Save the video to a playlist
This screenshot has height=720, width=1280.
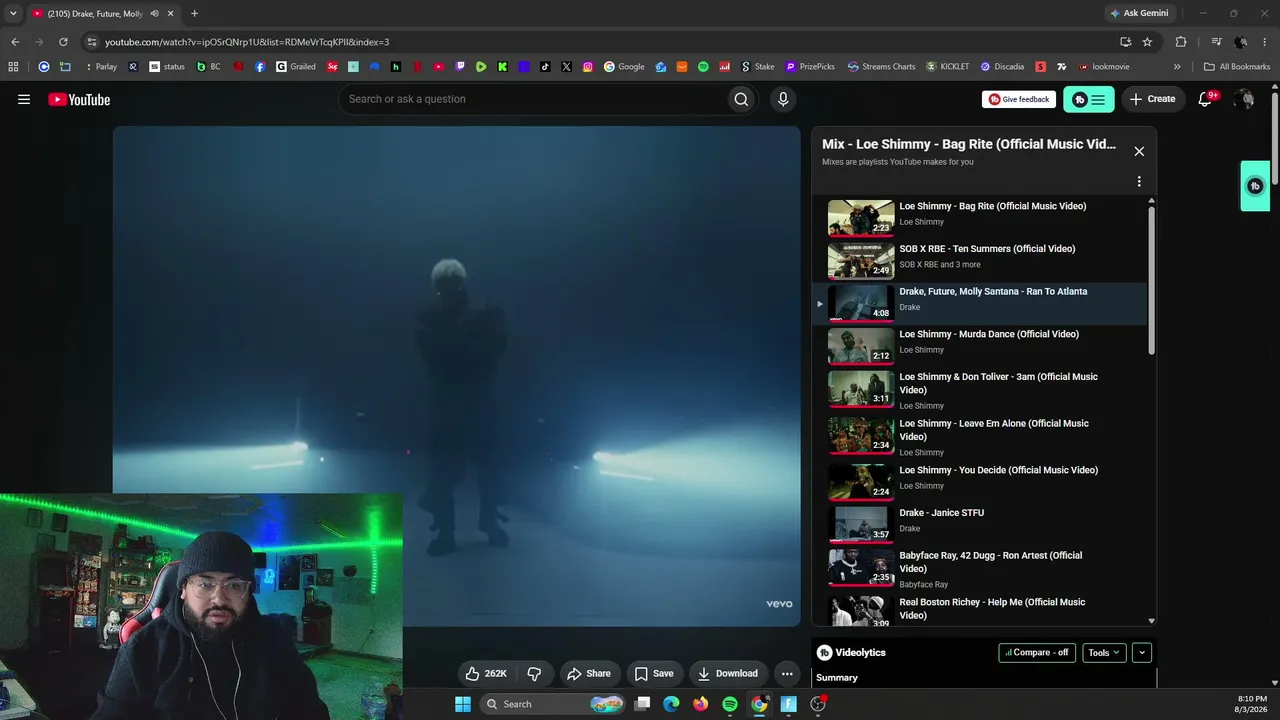click(654, 673)
